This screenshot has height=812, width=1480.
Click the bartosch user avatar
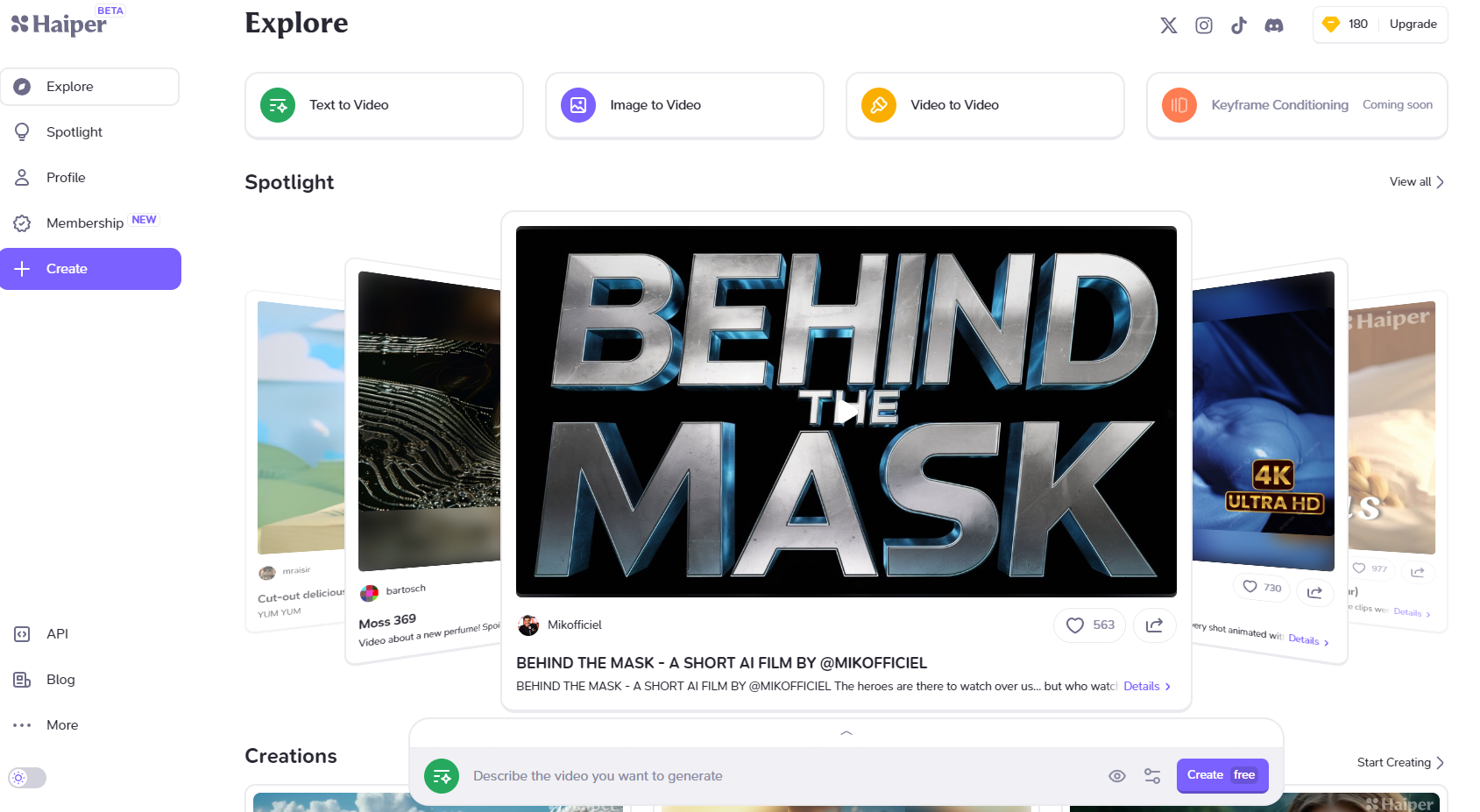click(x=369, y=593)
